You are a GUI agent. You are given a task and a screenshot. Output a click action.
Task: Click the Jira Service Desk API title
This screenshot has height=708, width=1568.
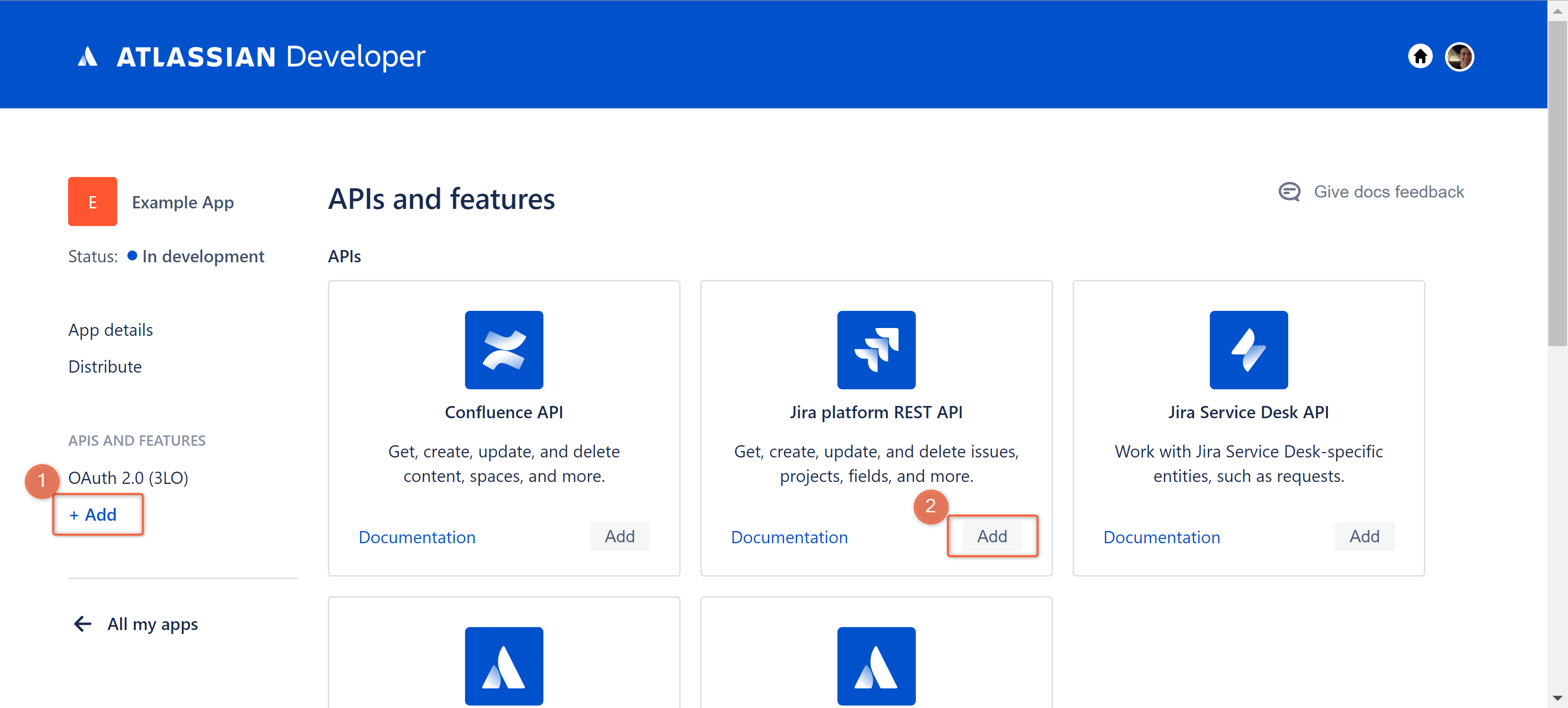click(1249, 412)
